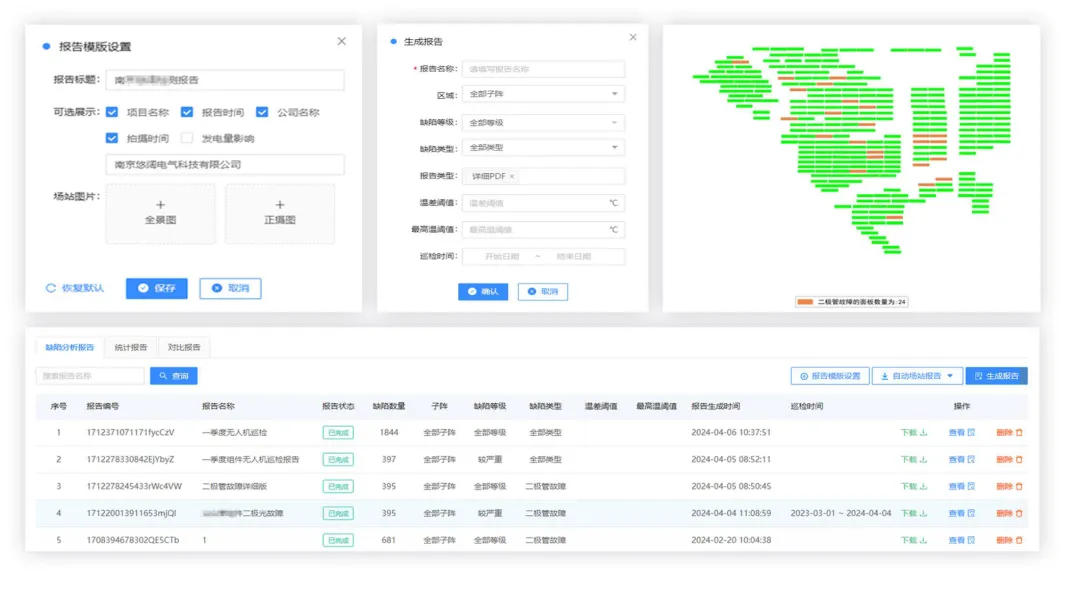Viewport: 1080px width, 591px height.
Task: Enable the 发电量影响 checkbox
Action: [186, 139]
